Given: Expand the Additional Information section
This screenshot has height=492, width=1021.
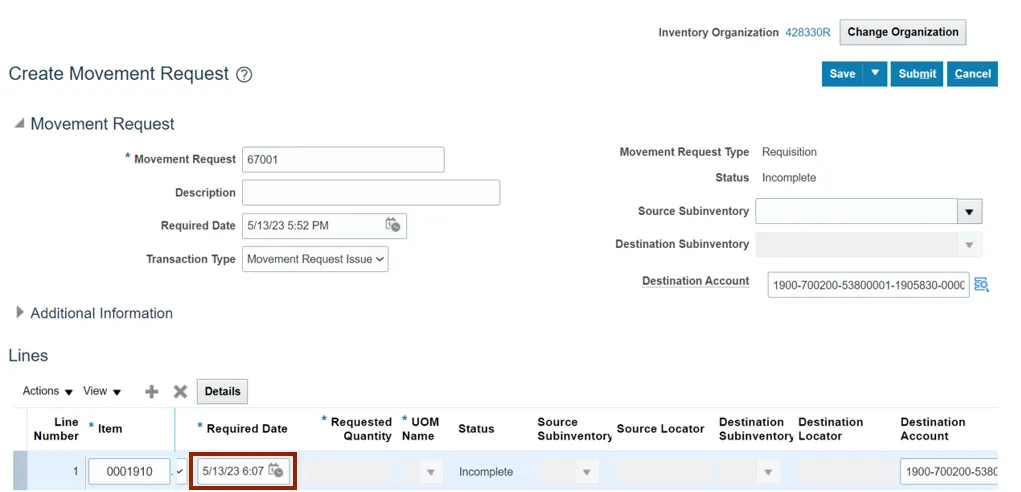Looking at the screenshot, I should click(20, 313).
